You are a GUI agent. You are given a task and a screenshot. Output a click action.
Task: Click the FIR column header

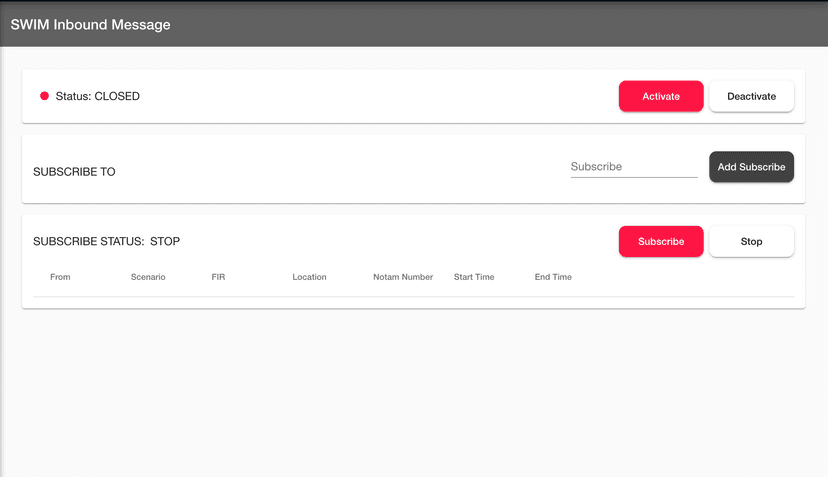point(218,277)
